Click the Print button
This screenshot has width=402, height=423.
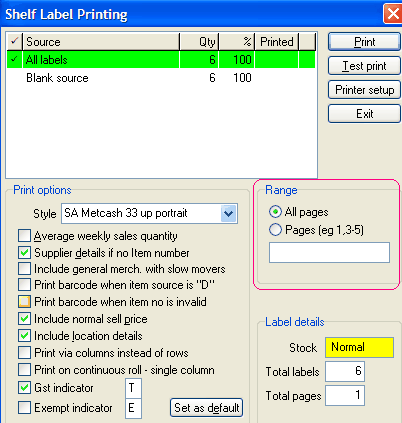click(x=364, y=42)
